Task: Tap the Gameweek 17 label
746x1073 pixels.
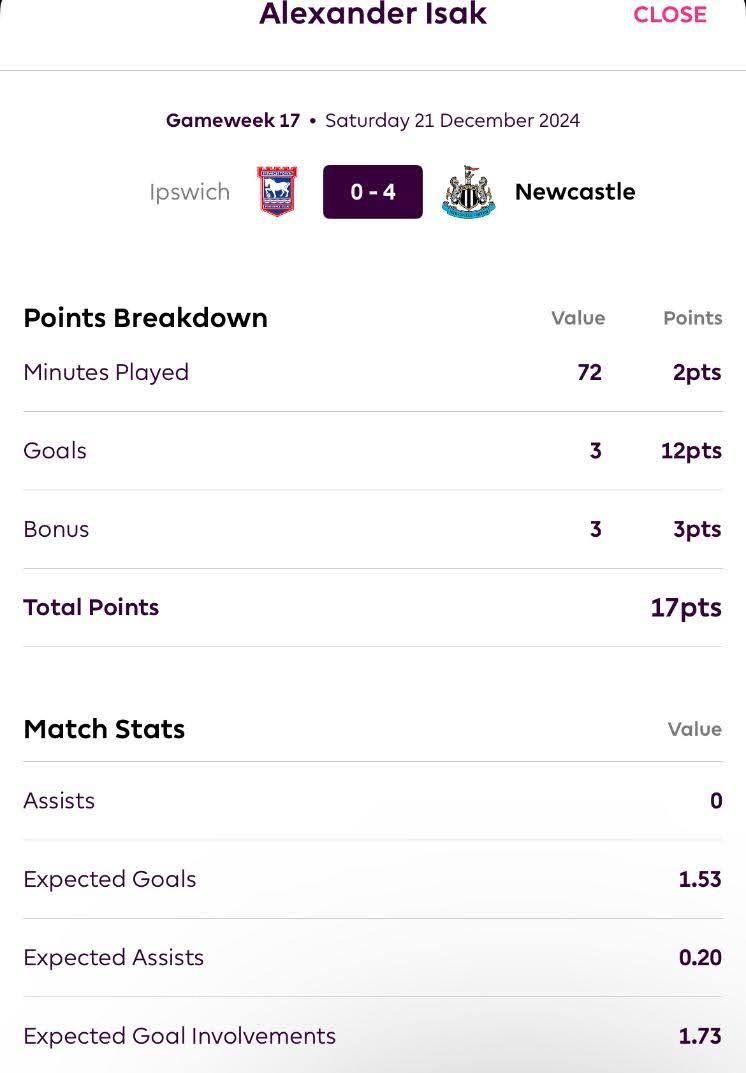Action: point(233,120)
